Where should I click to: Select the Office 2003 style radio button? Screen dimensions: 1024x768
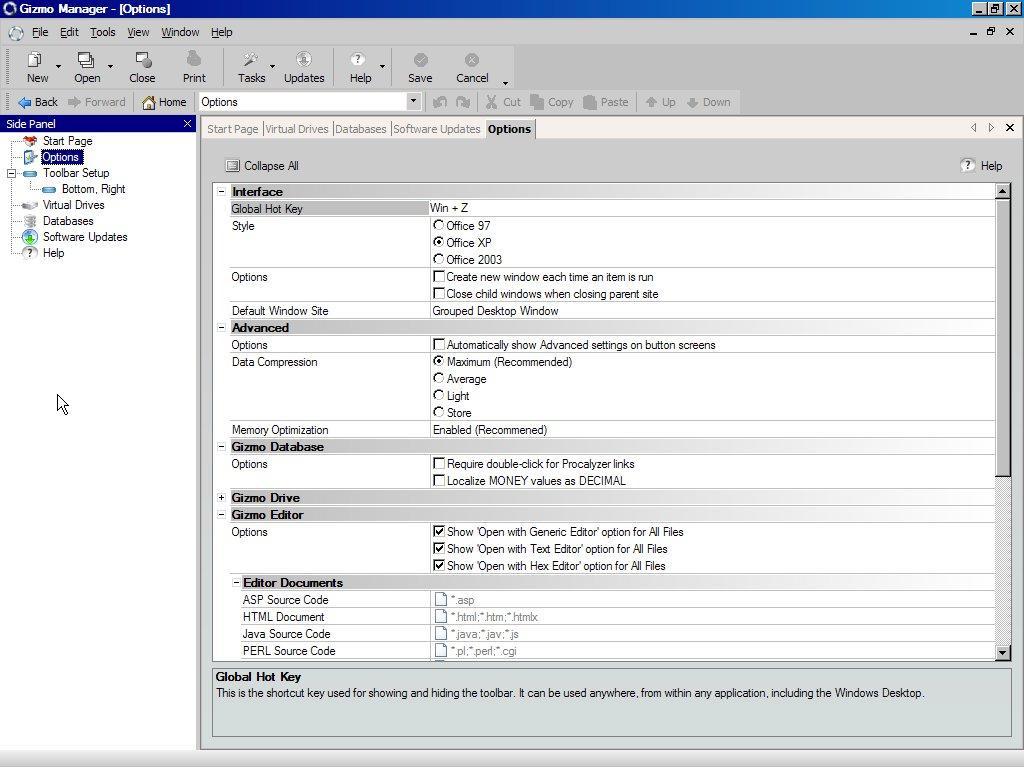438,259
